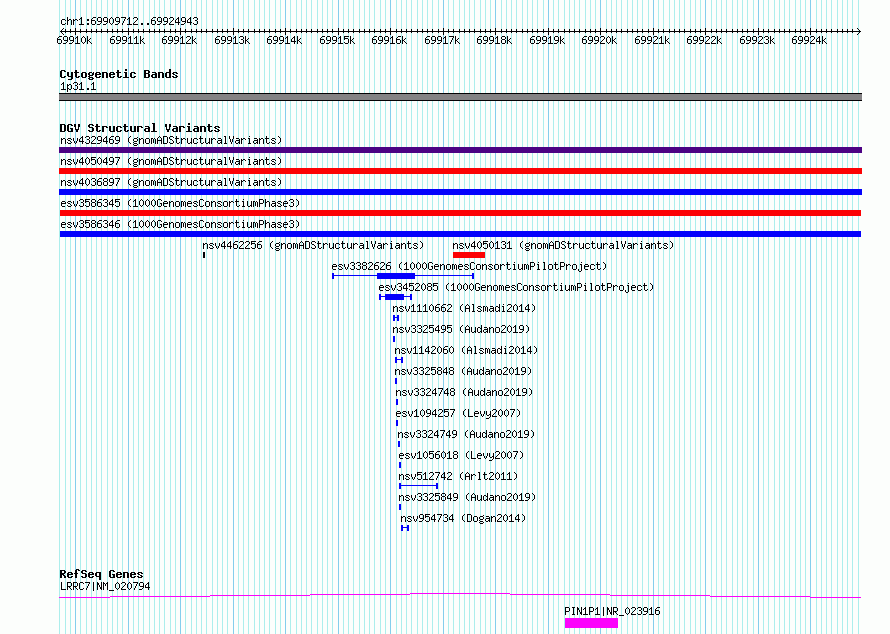890x634 pixels.
Task: Click the nsv512742 Arlt2011 label
Action: tap(458, 476)
